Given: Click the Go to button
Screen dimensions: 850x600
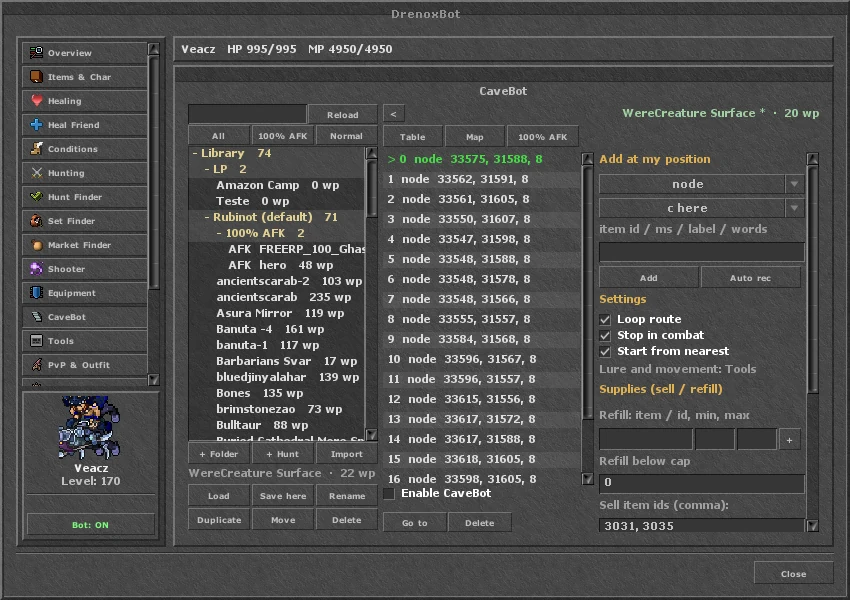Looking at the screenshot, I should pos(415,522).
